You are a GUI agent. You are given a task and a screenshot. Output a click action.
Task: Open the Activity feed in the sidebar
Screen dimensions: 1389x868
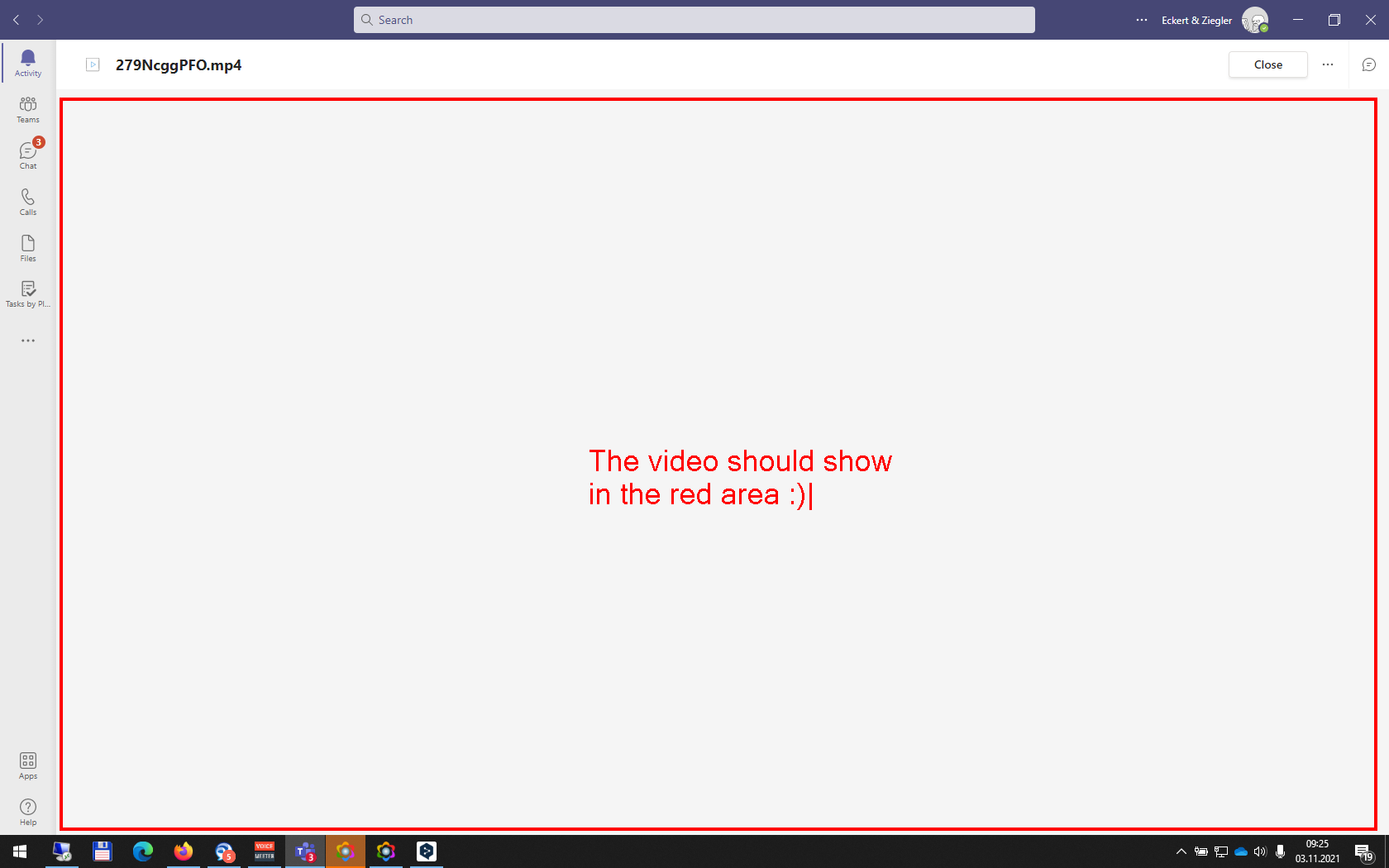point(27,62)
